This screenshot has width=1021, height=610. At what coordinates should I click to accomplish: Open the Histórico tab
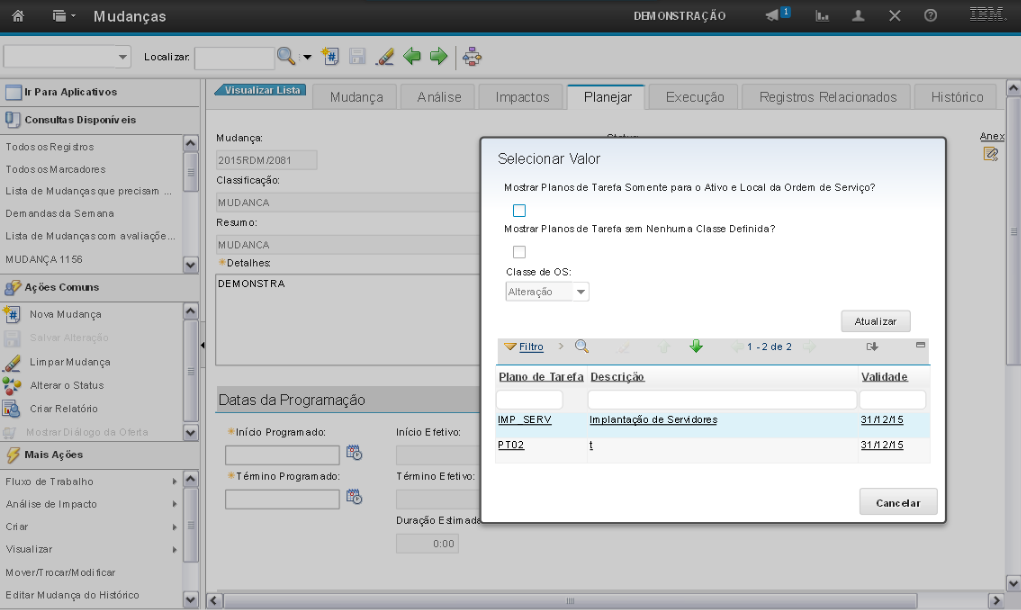pyautogui.click(x=956, y=97)
